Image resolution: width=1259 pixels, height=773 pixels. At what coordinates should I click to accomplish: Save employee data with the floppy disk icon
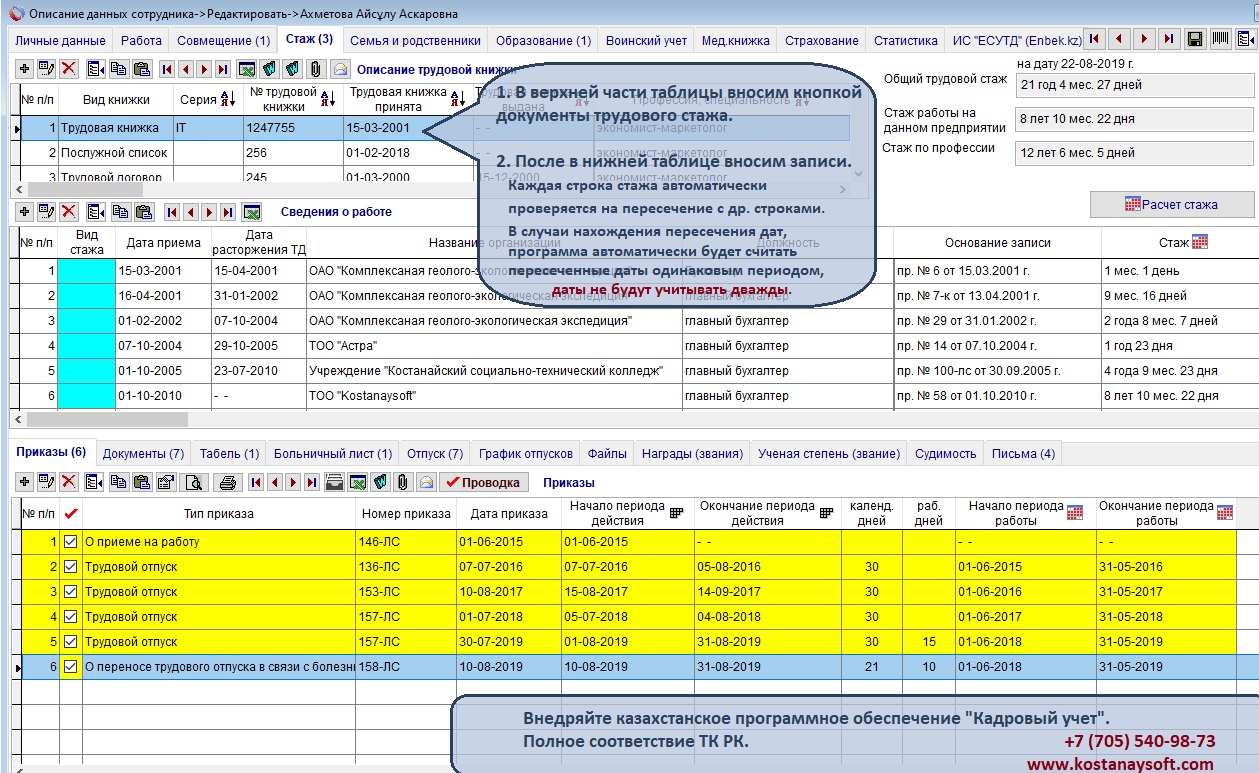click(1194, 39)
